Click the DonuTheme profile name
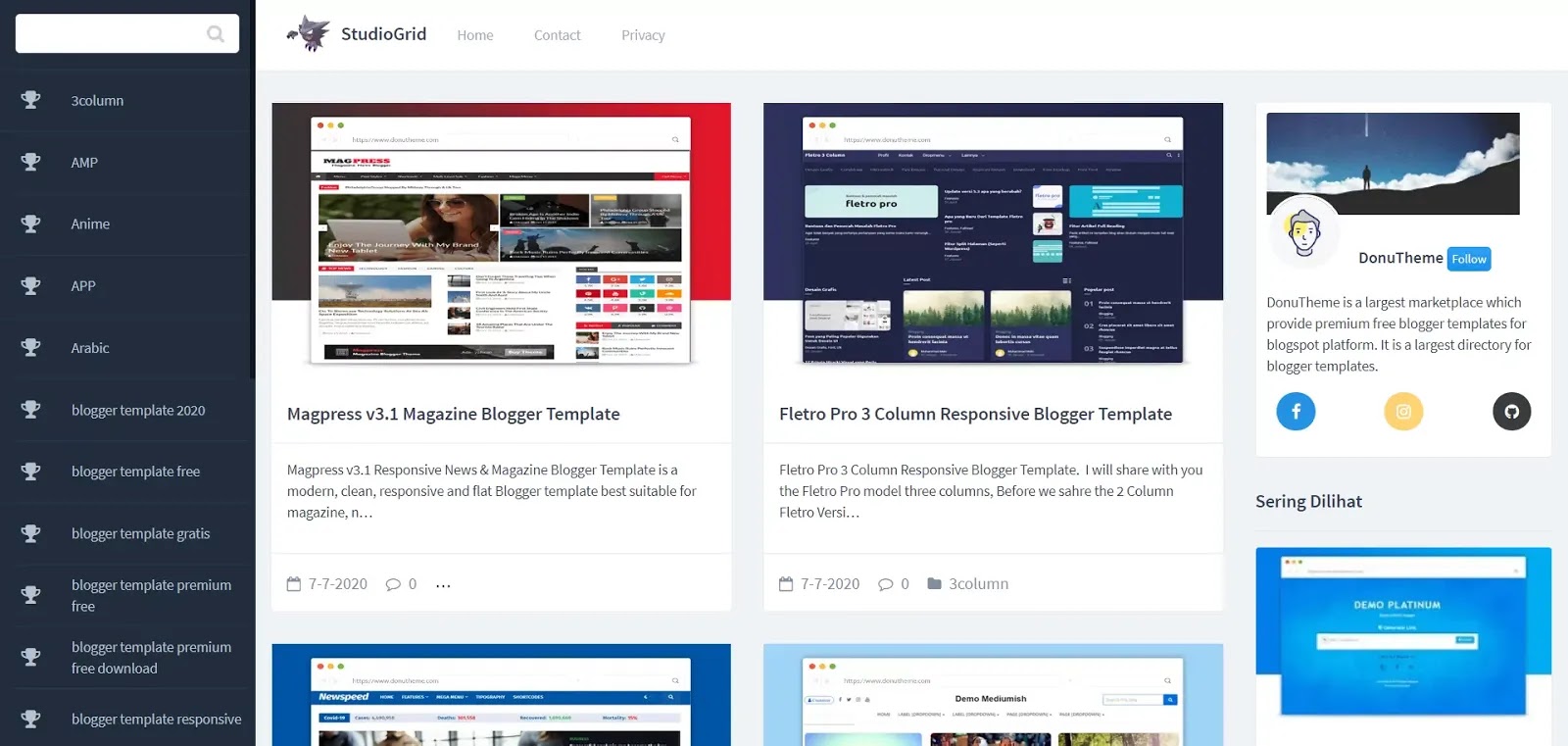This screenshot has width=1568, height=746. [x=1400, y=258]
